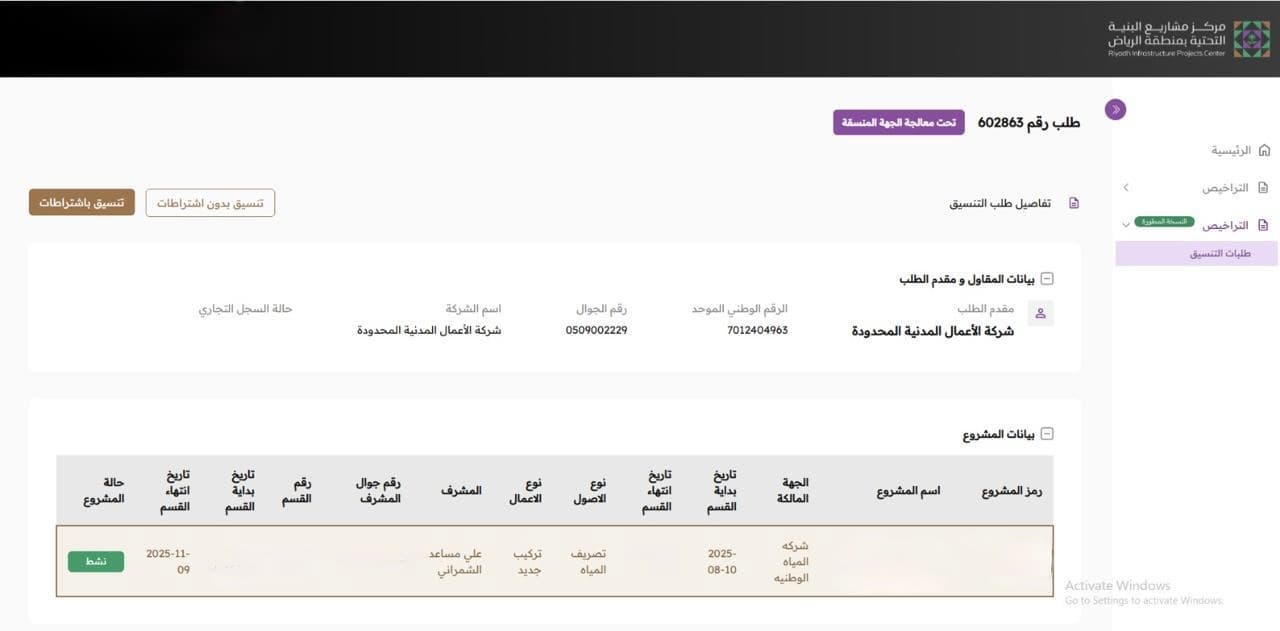Open the طلبات التنسيق sidebar item

pos(1219,254)
